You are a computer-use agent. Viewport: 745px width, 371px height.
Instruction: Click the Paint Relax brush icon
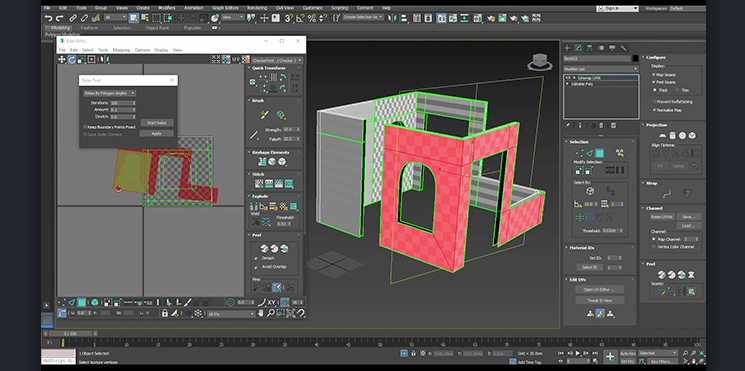point(281,114)
